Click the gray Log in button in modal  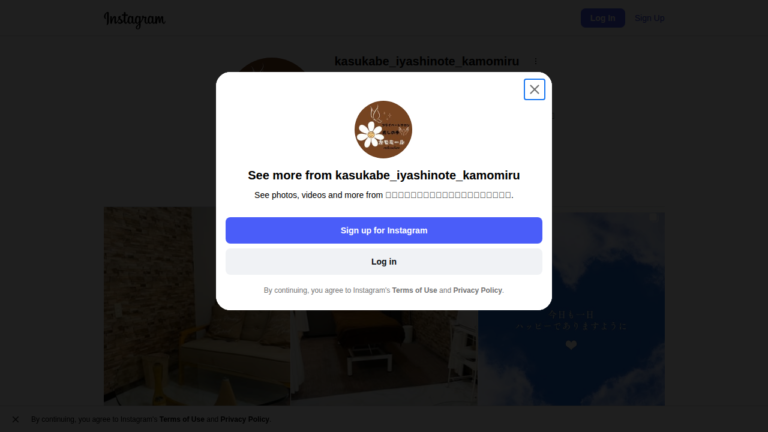pyautogui.click(x=384, y=262)
